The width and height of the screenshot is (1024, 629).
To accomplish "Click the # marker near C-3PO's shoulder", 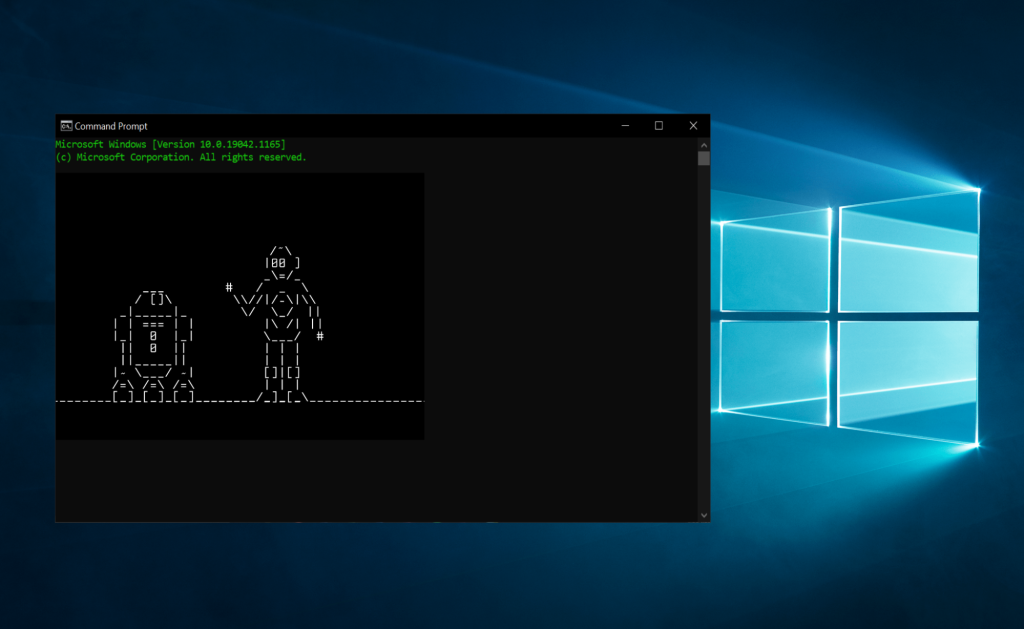I will click(x=229, y=288).
